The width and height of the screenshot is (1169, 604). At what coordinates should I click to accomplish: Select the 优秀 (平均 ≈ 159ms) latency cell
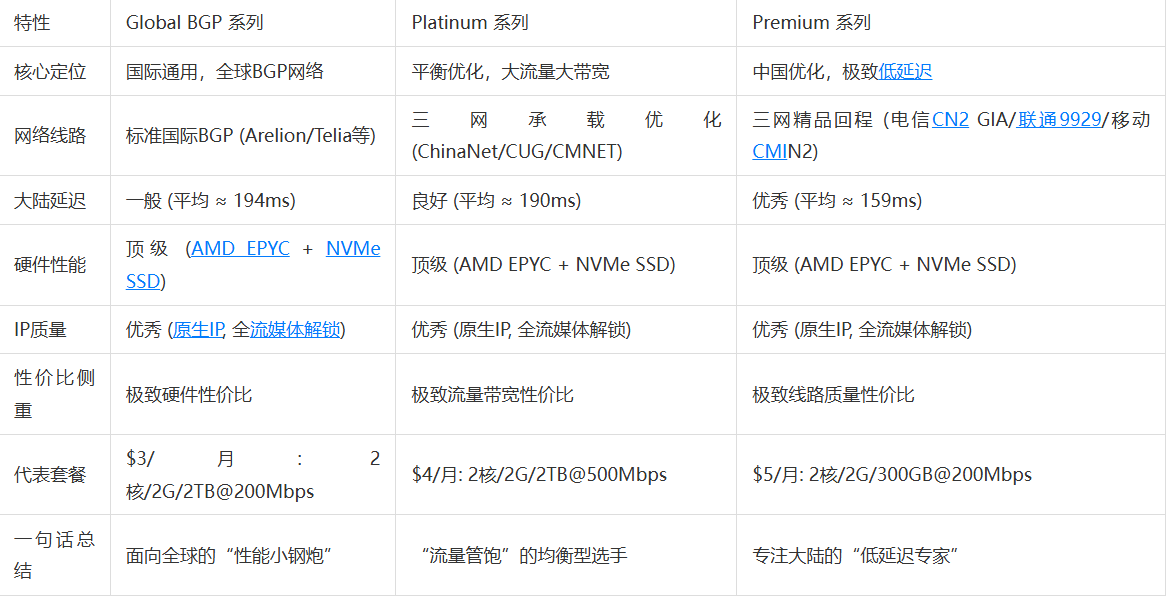pos(837,201)
